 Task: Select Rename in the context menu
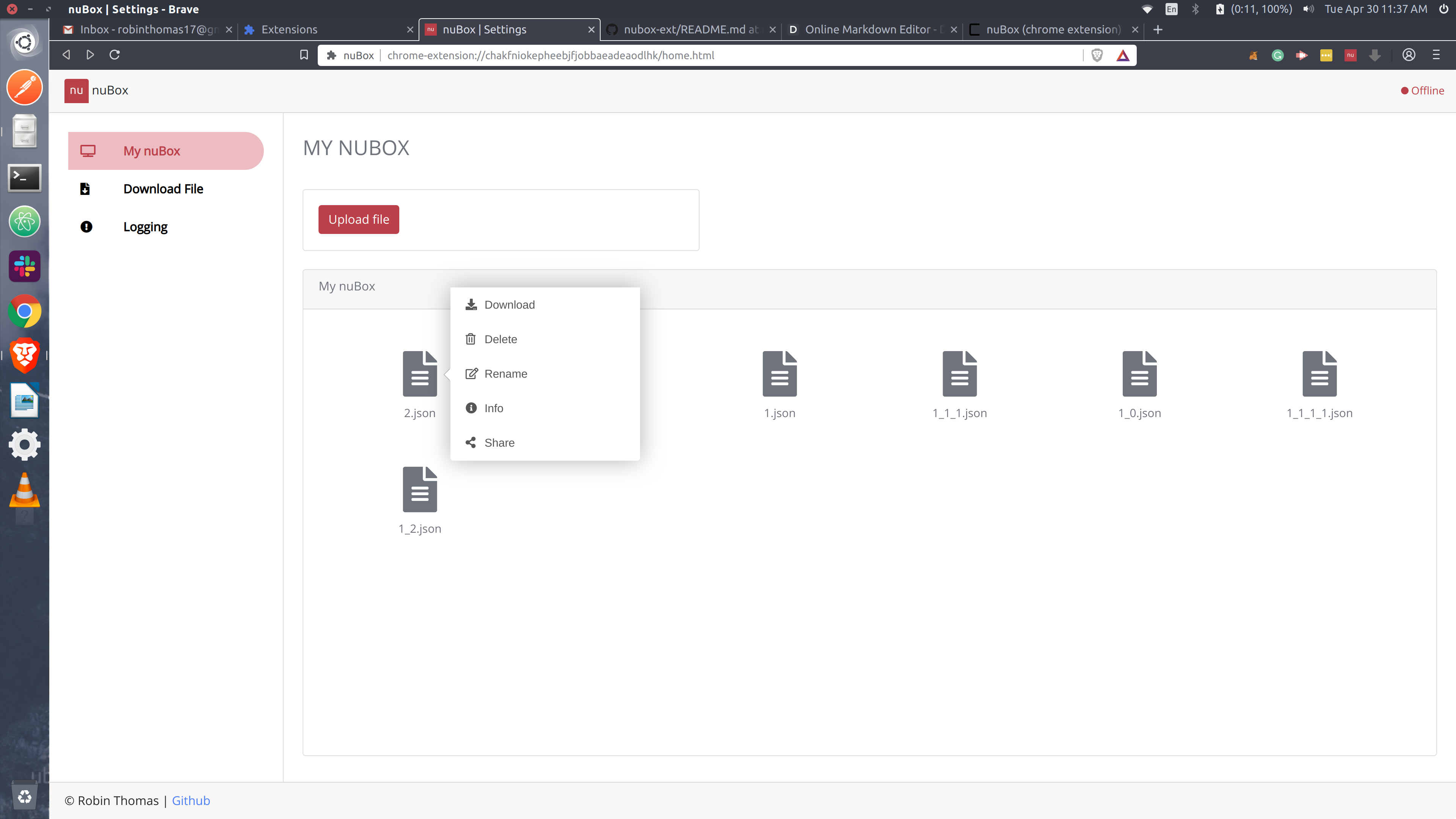pyautogui.click(x=505, y=373)
